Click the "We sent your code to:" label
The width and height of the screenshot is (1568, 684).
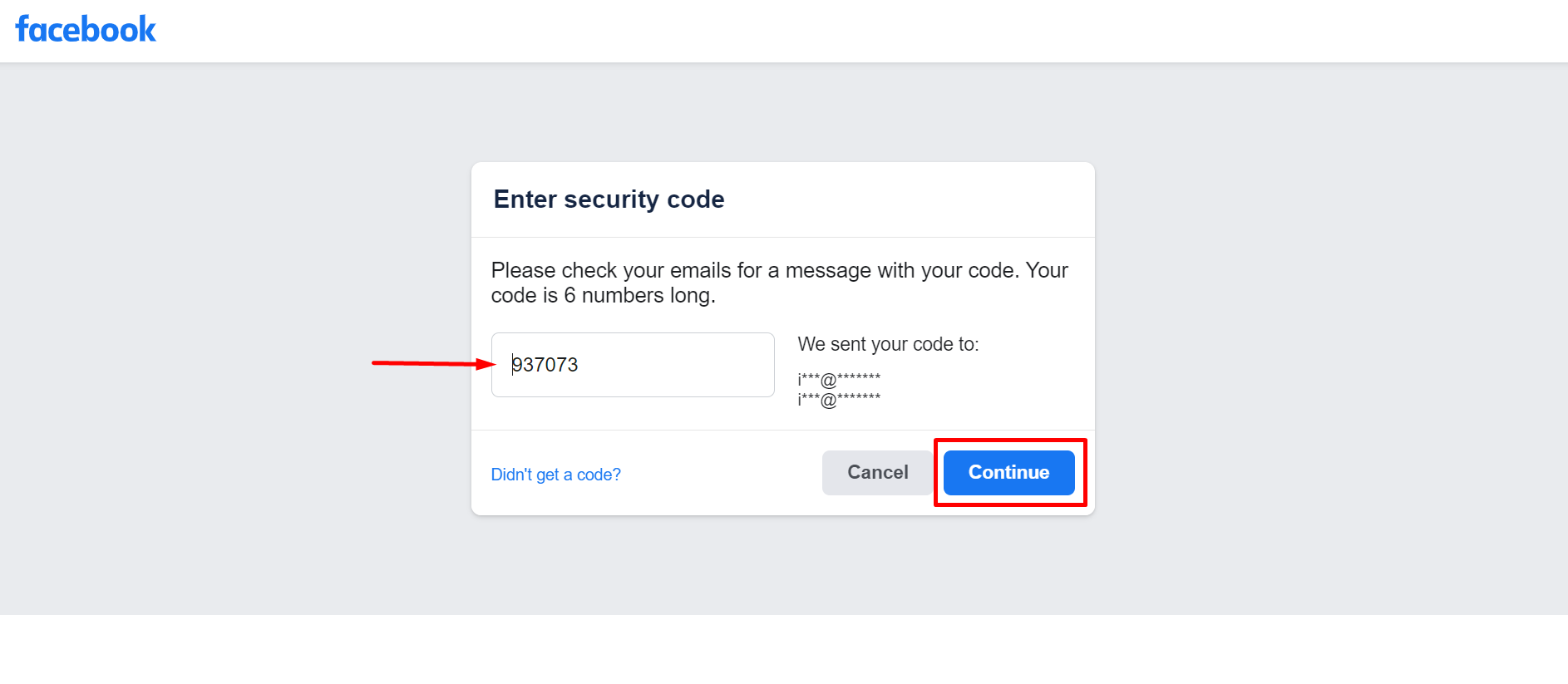(x=888, y=343)
